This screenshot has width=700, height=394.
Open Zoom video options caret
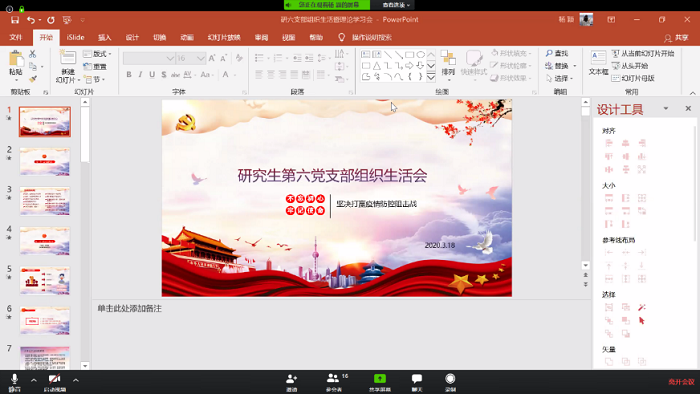tap(75, 380)
